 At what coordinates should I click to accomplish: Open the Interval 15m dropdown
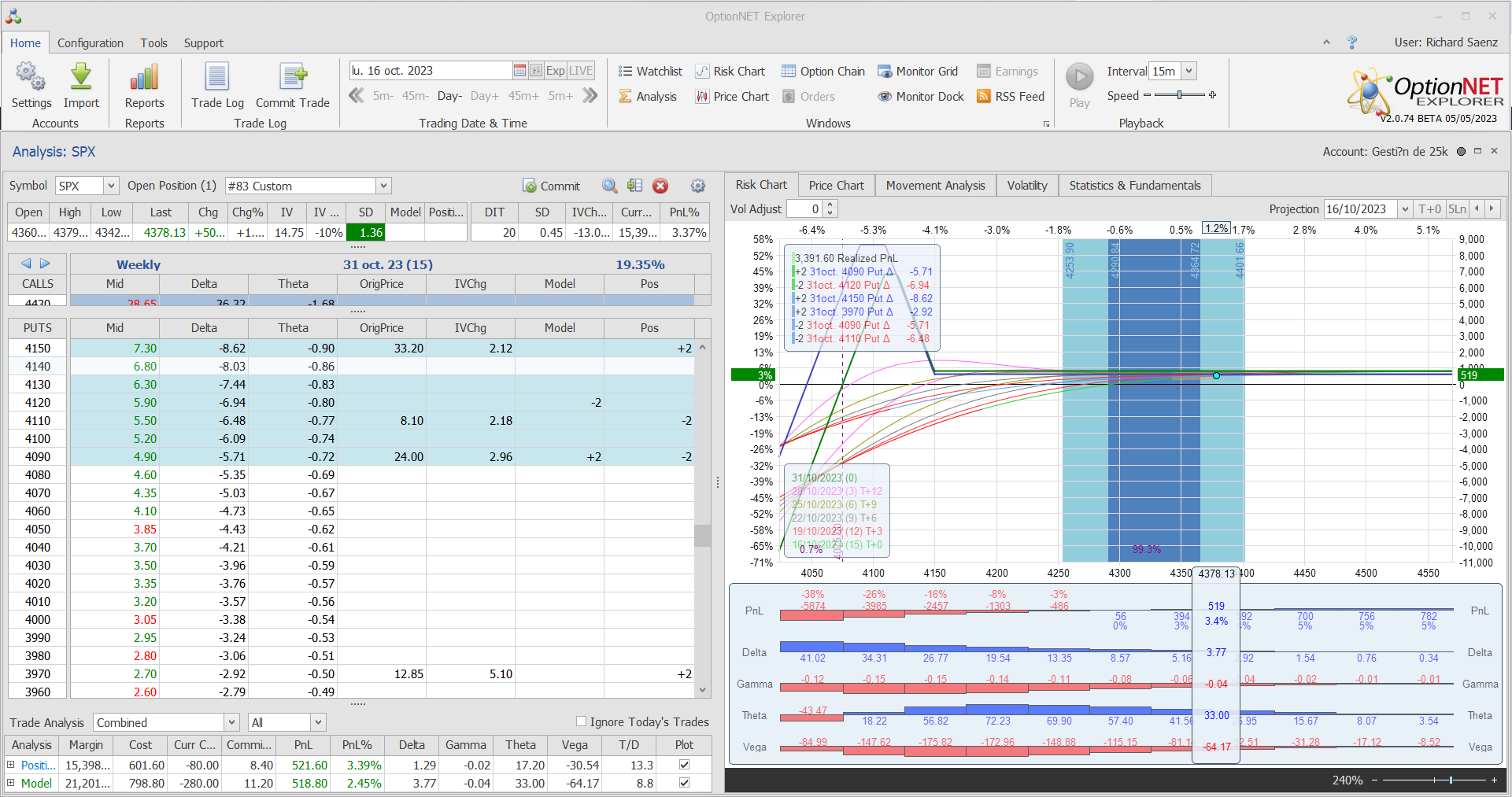click(1189, 71)
